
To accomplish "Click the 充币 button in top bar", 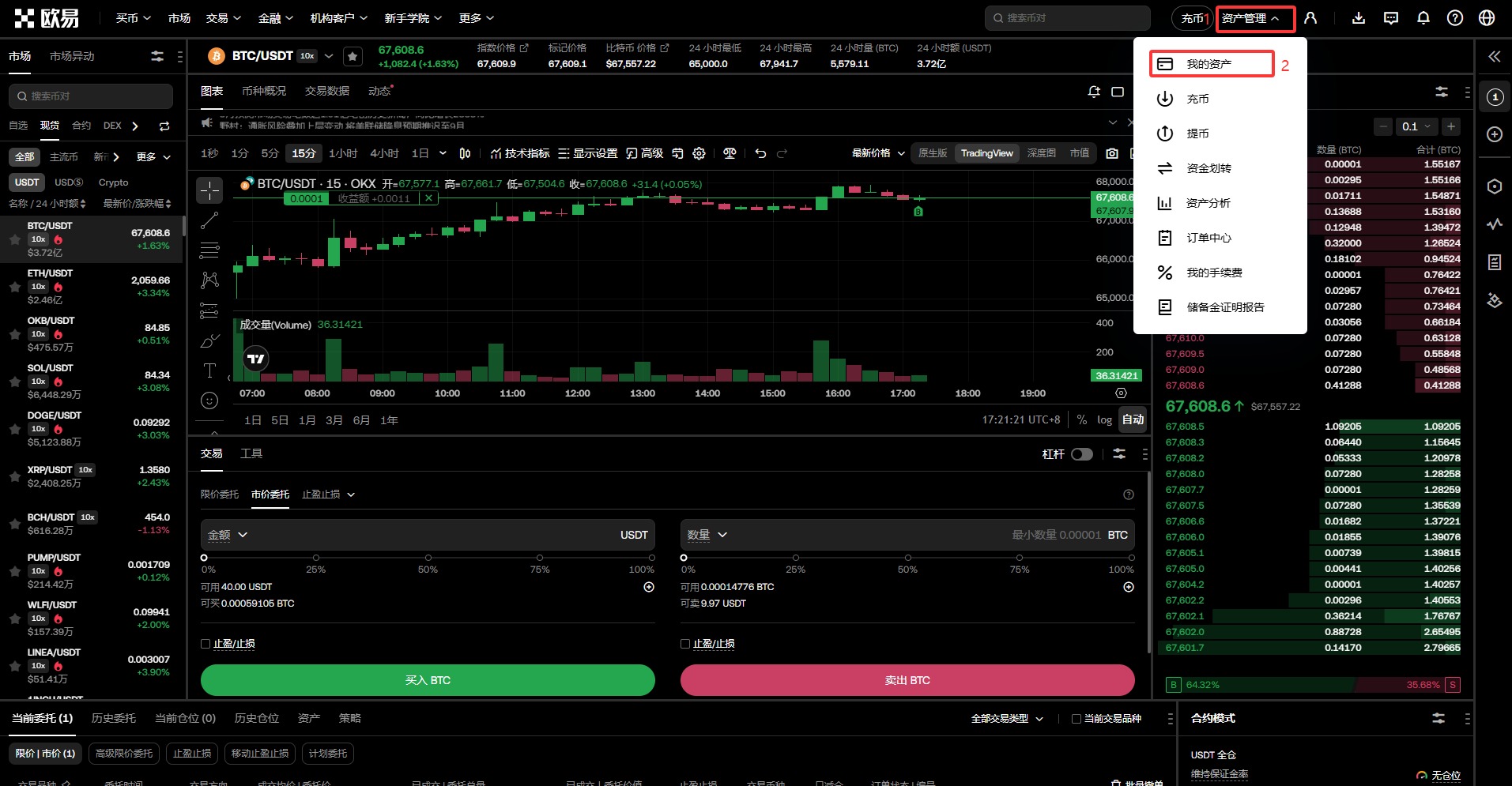I will 1191,18.
